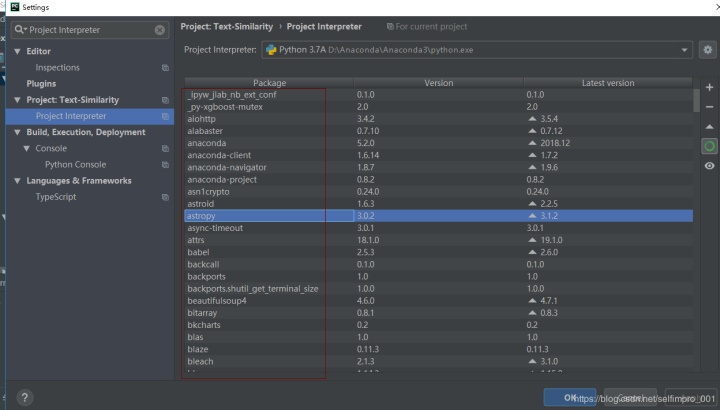Select the aiohttp package row
Image resolution: width=720 pixels, height=410 pixels.
coord(439,119)
